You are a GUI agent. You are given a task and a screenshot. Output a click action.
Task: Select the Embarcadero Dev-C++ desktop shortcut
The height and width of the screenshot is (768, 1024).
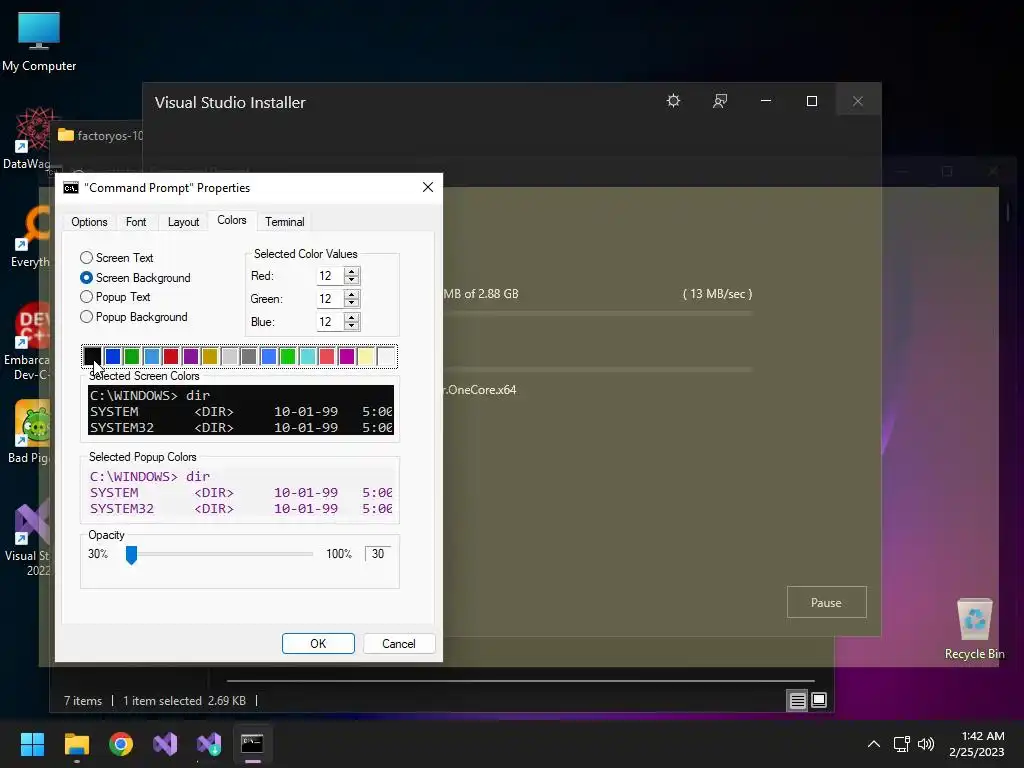coord(26,342)
